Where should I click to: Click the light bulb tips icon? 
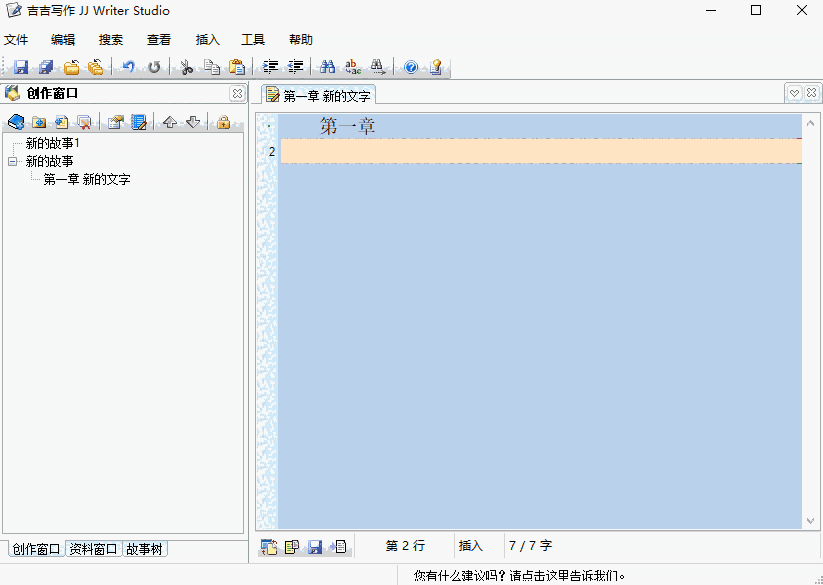[x=436, y=67]
